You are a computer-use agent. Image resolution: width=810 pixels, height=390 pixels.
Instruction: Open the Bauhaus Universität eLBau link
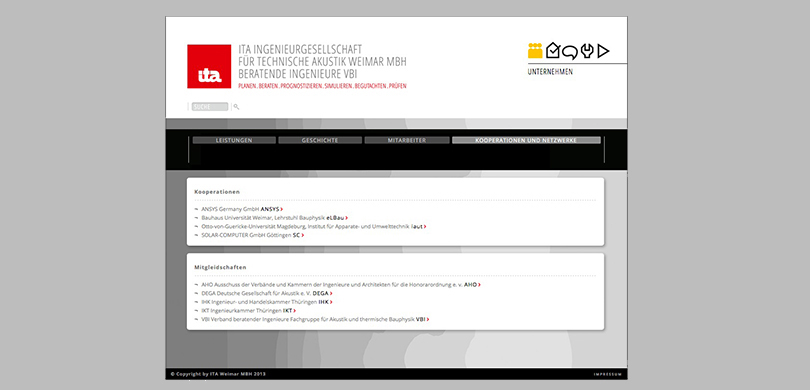coord(275,218)
